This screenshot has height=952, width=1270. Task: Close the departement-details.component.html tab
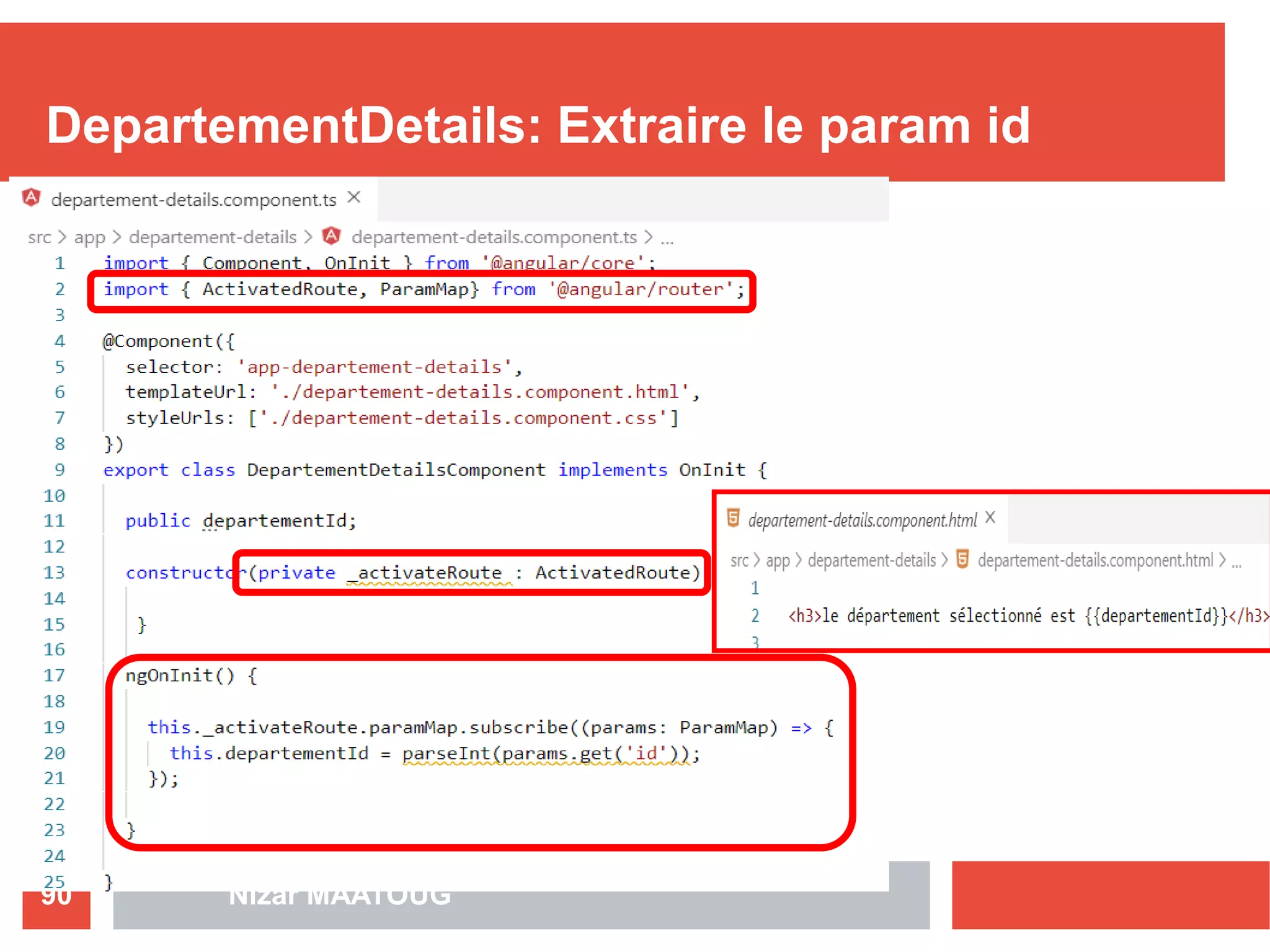(990, 518)
